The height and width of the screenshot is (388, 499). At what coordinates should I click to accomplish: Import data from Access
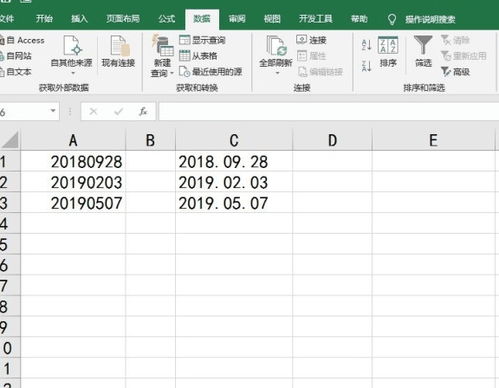[22, 40]
